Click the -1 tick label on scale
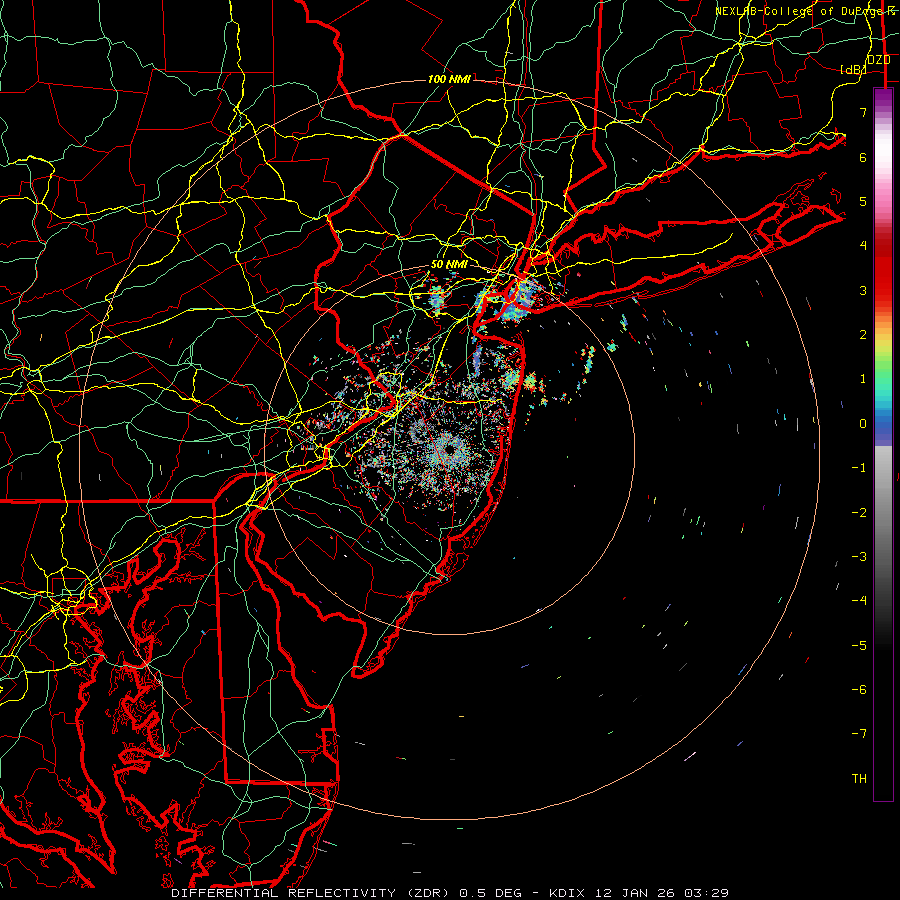Viewport: 900px width, 900px height. pos(859,468)
